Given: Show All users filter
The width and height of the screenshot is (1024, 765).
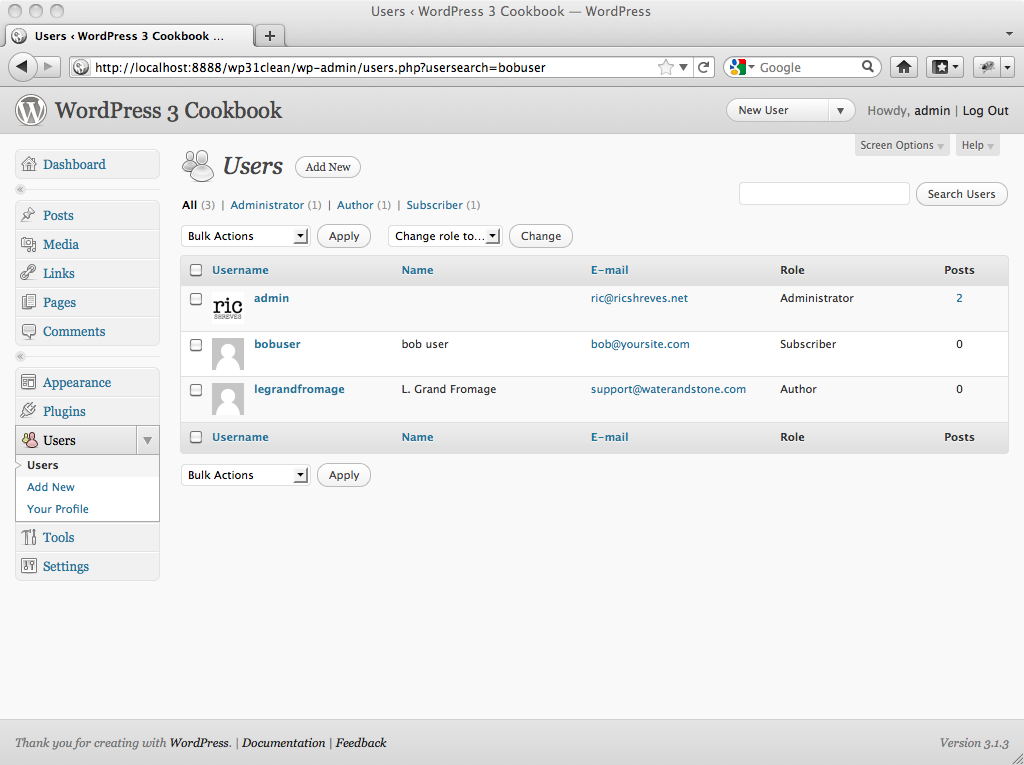Looking at the screenshot, I should tap(189, 204).
